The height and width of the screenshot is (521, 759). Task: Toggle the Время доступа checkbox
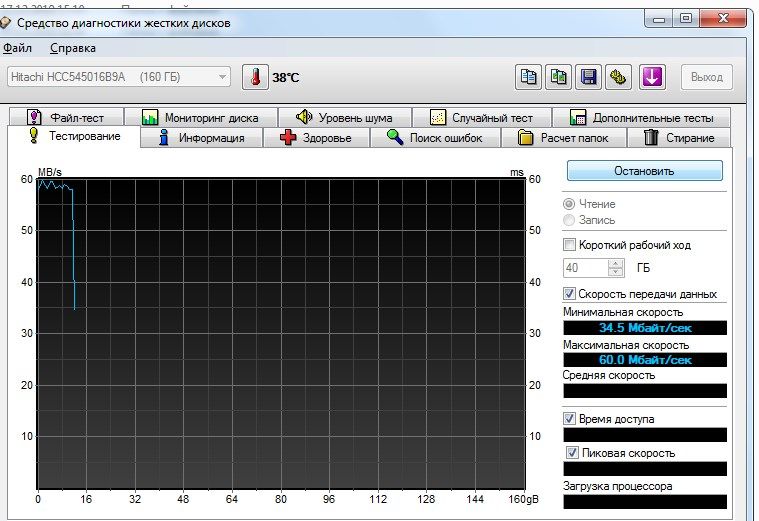click(x=570, y=418)
